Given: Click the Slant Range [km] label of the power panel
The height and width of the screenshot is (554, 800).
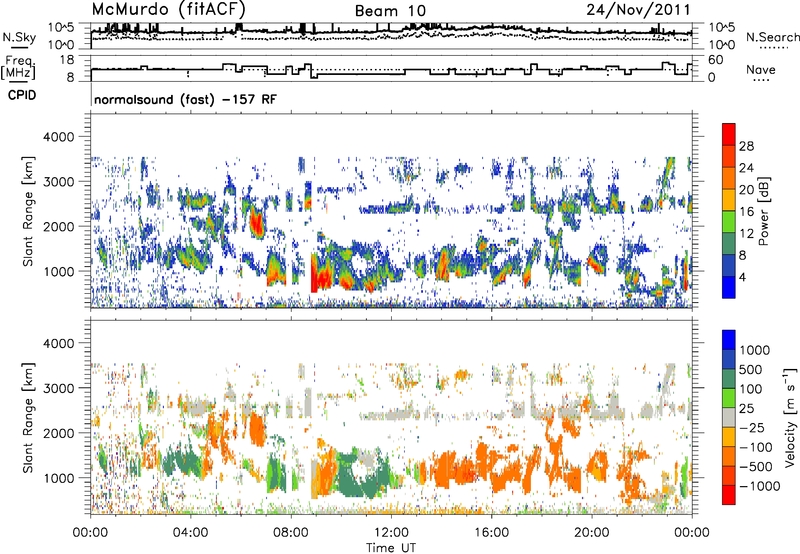Looking at the screenshot, I should pos(29,211).
